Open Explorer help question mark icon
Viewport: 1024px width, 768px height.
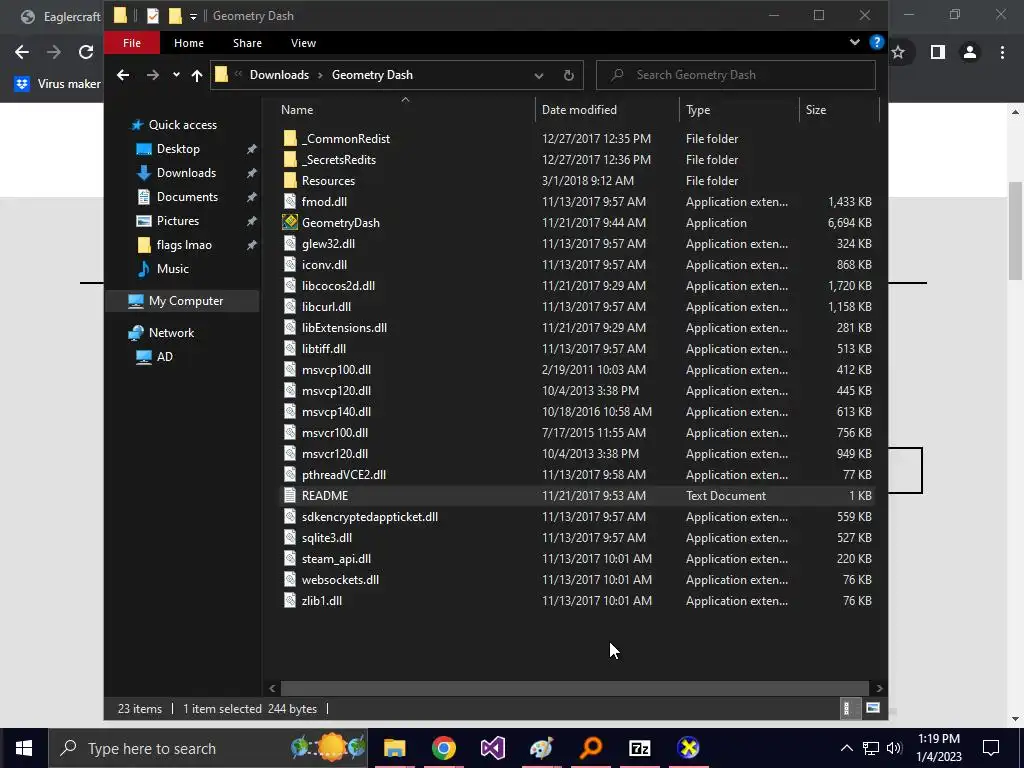coord(876,42)
